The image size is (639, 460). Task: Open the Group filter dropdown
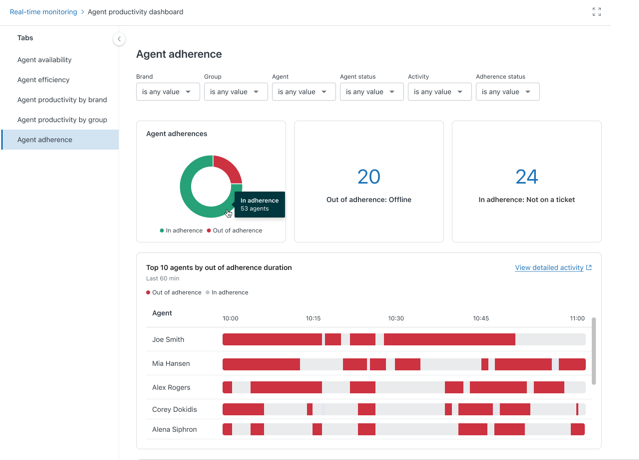pos(235,92)
